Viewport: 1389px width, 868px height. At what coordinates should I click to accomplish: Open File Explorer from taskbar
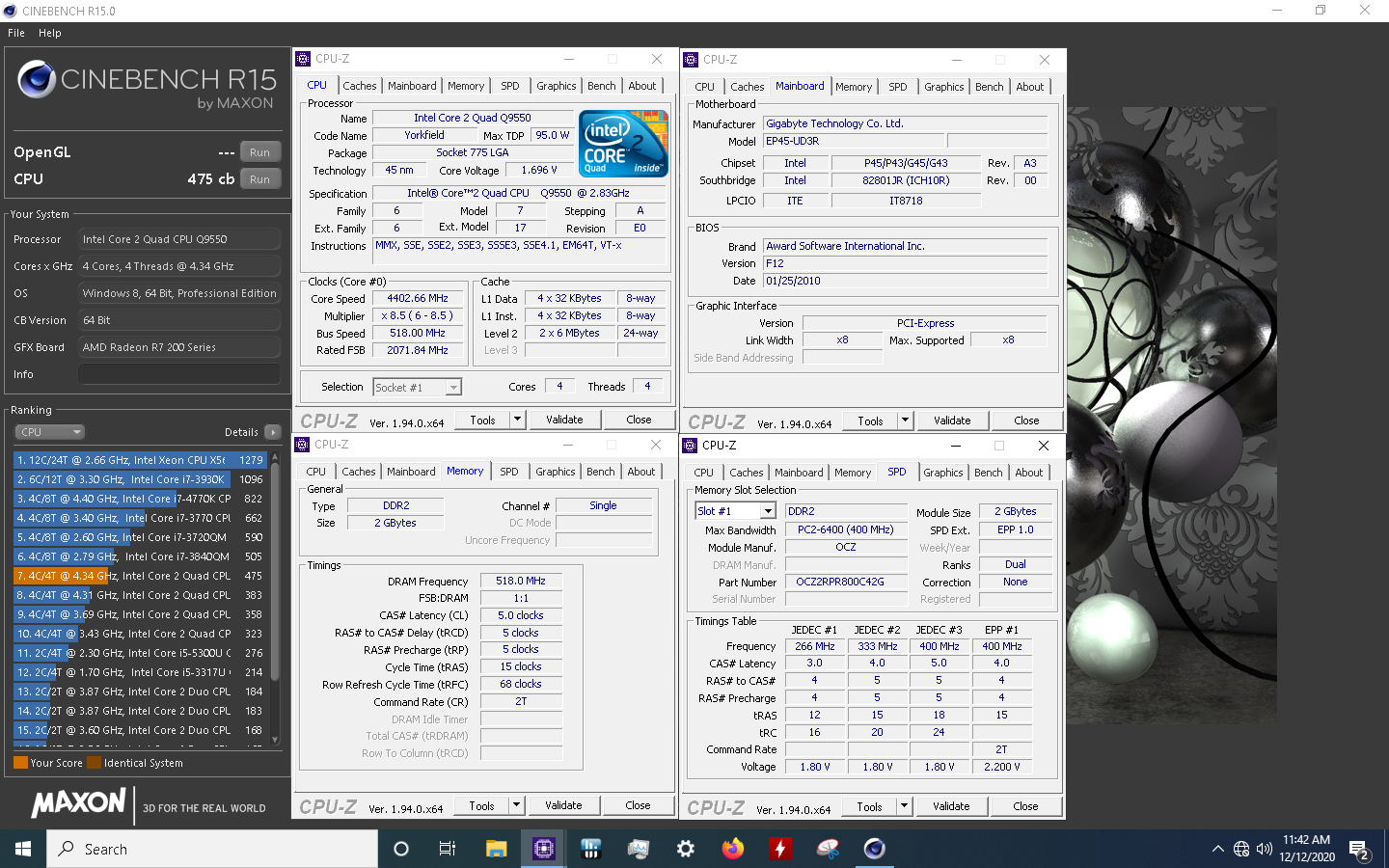pos(496,849)
